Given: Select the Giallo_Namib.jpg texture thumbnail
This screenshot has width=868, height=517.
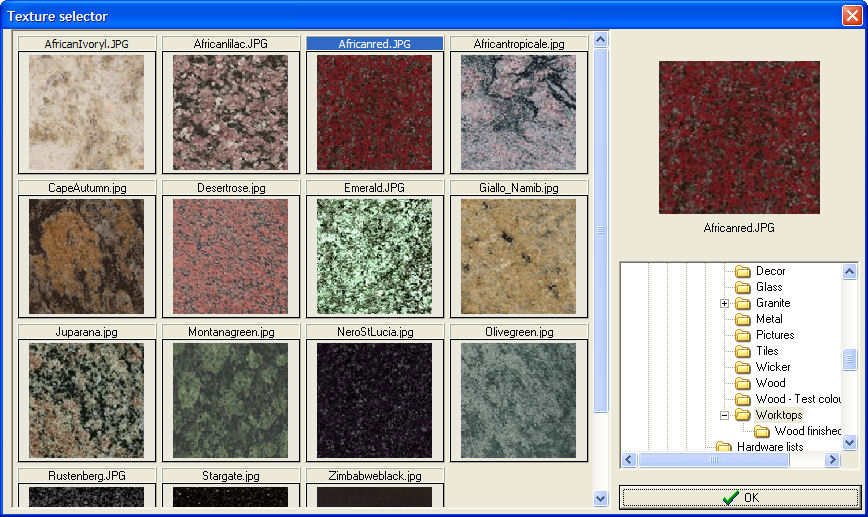Looking at the screenshot, I should (x=519, y=256).
